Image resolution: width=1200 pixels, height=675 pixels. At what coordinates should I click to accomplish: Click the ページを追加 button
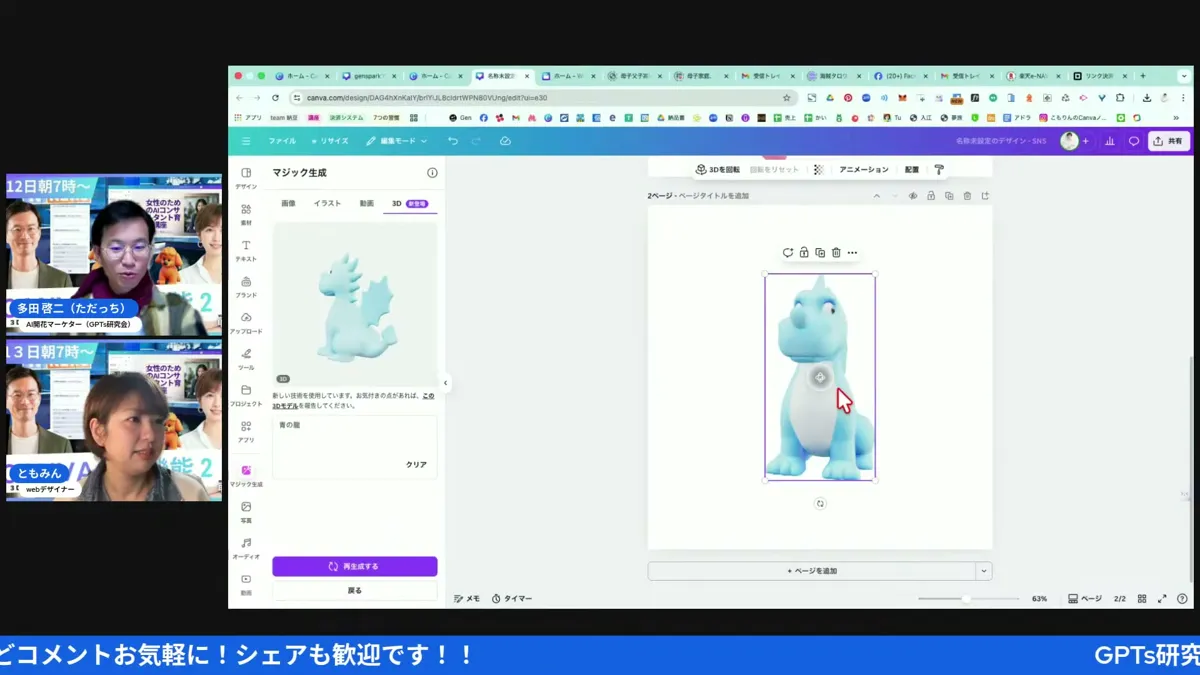(812, 571)
